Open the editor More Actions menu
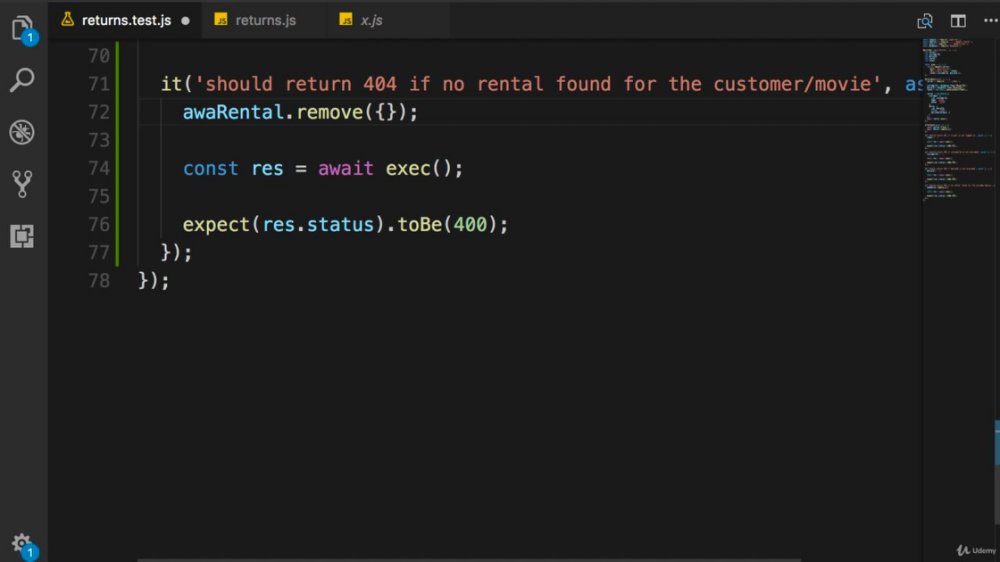 [x=990, y=21]
